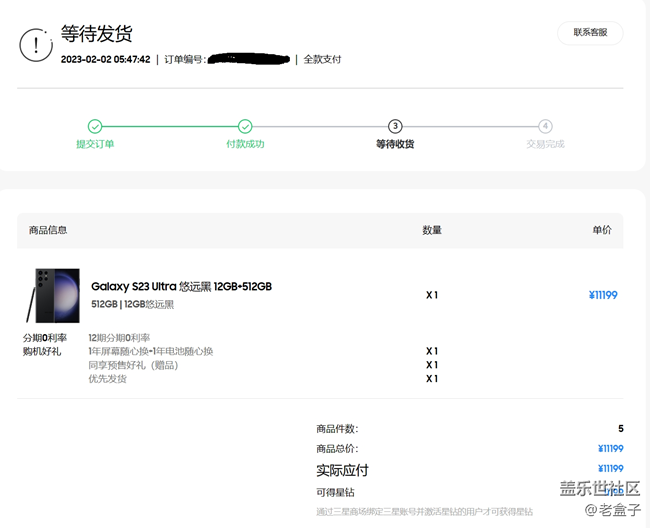This screenshot has width=650, height=528.
Task: Click the exclamation status icon
Action: click(x=36, y=45)
